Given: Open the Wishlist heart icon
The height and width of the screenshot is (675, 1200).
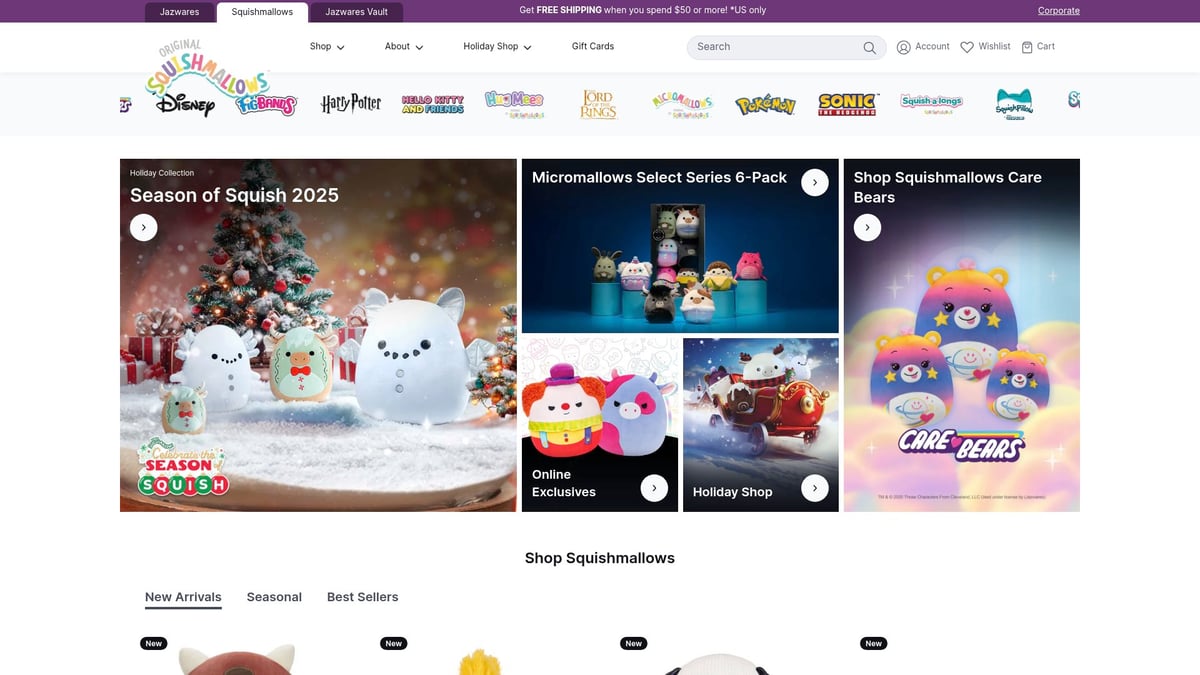Looking at the screenshot, I should click(967, 47).
